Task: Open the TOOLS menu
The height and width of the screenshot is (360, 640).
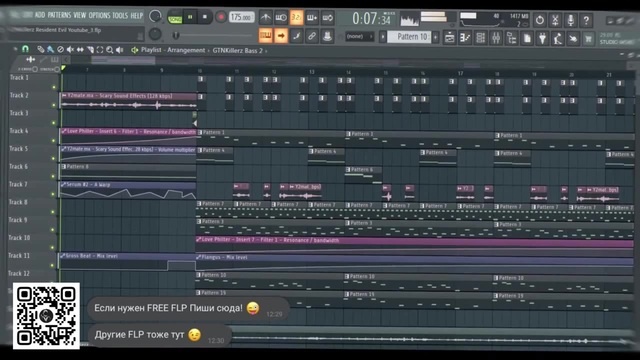Action: click(120, 16)
